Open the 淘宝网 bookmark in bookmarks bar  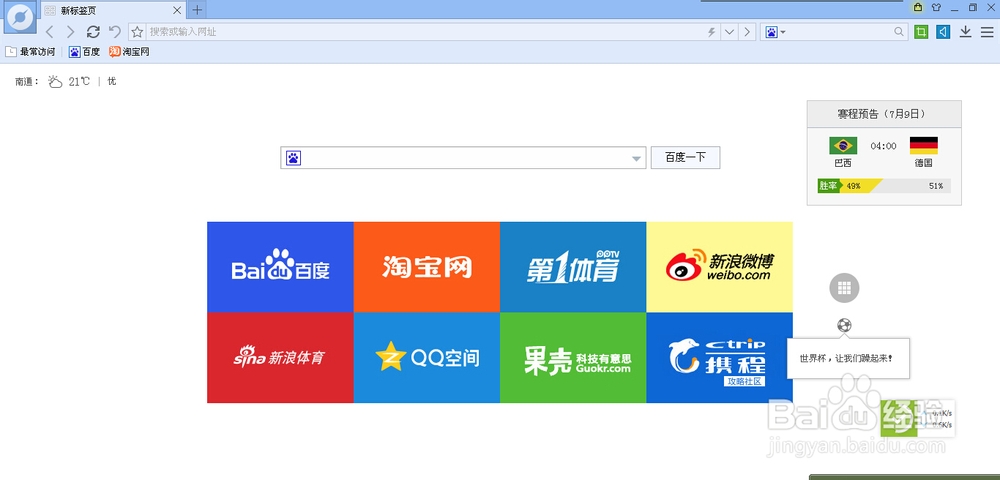(129, 52)
